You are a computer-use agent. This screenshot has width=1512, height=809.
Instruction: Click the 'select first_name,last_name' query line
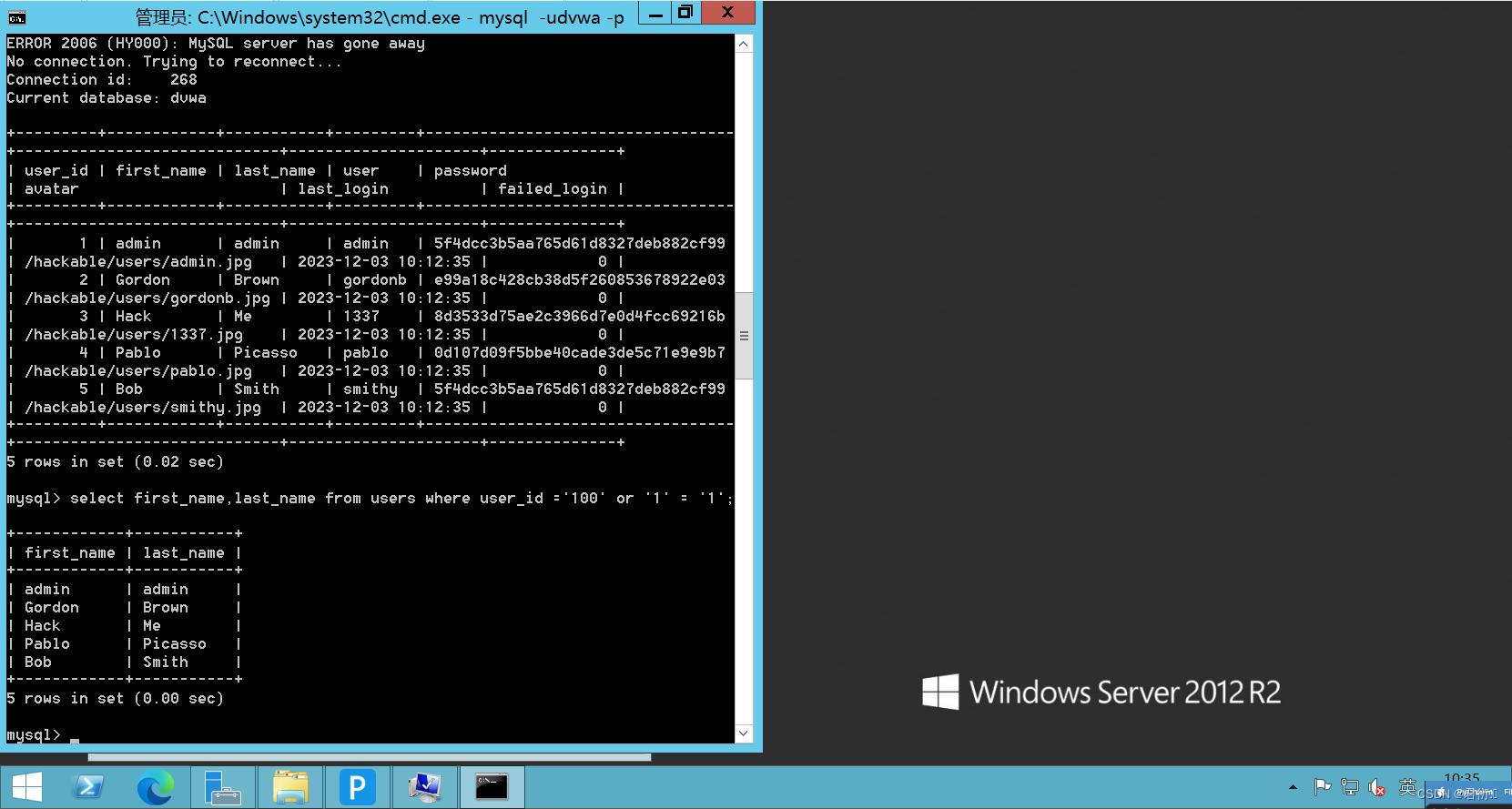pos(370,499)
